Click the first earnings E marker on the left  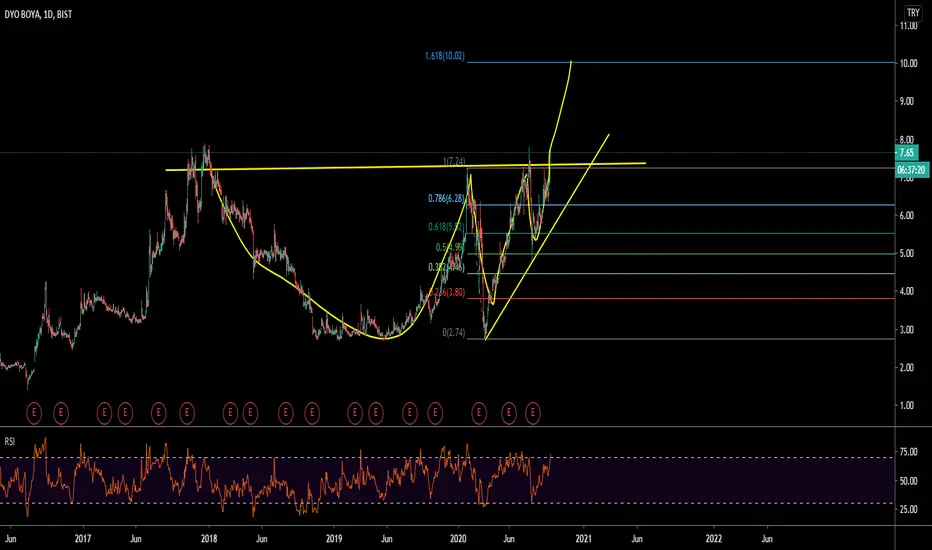[x=34, y=412]
